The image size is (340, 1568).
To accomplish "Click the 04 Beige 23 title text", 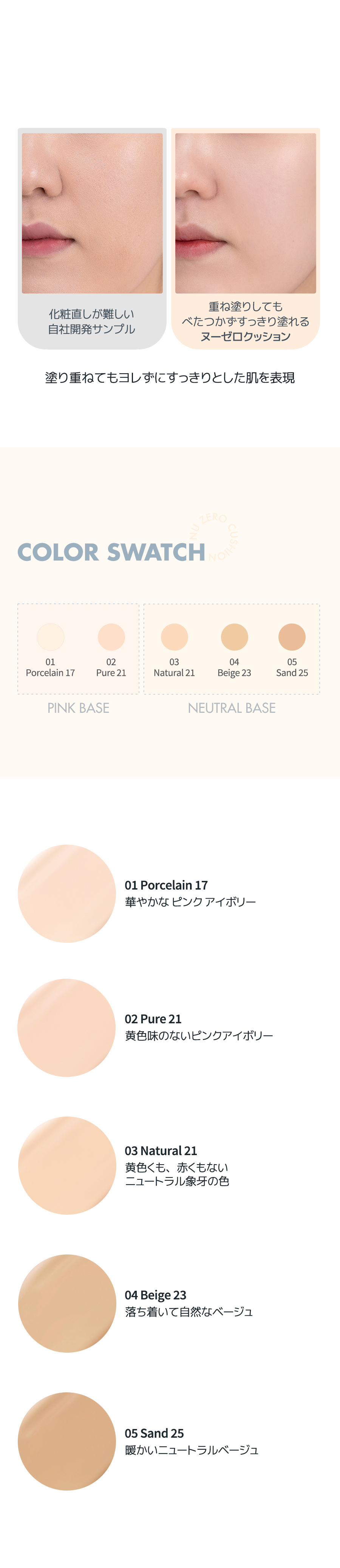I will [156, 1295].
